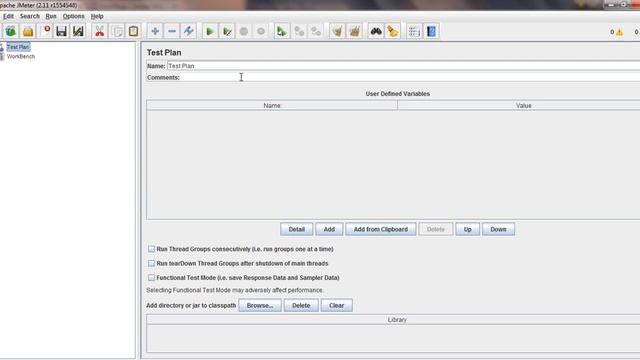This screenshot has height=360, width=640.
Task: Click the Shutdown test icon
Action: 261,31
